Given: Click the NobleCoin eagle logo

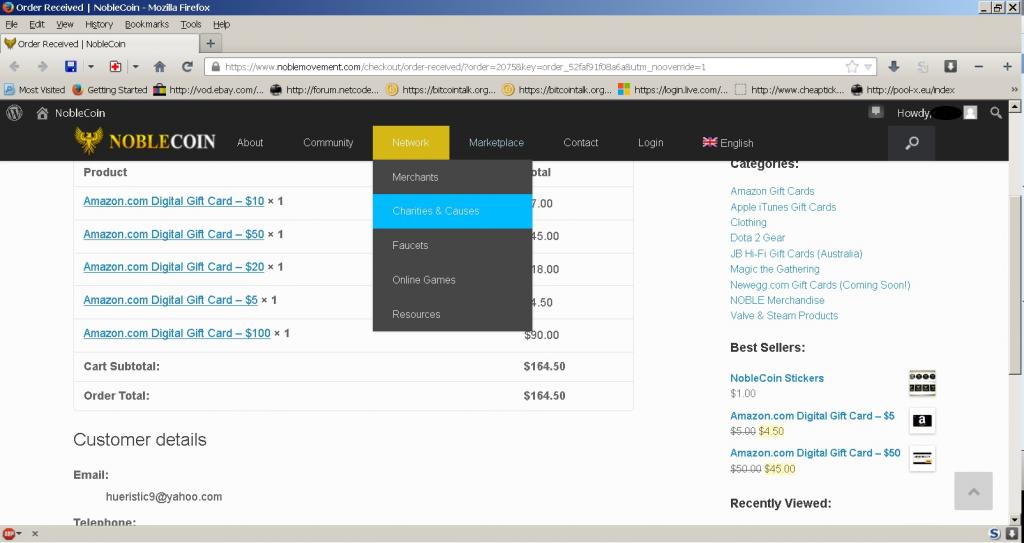Looking at the screenshot, I should pos(89,140).
